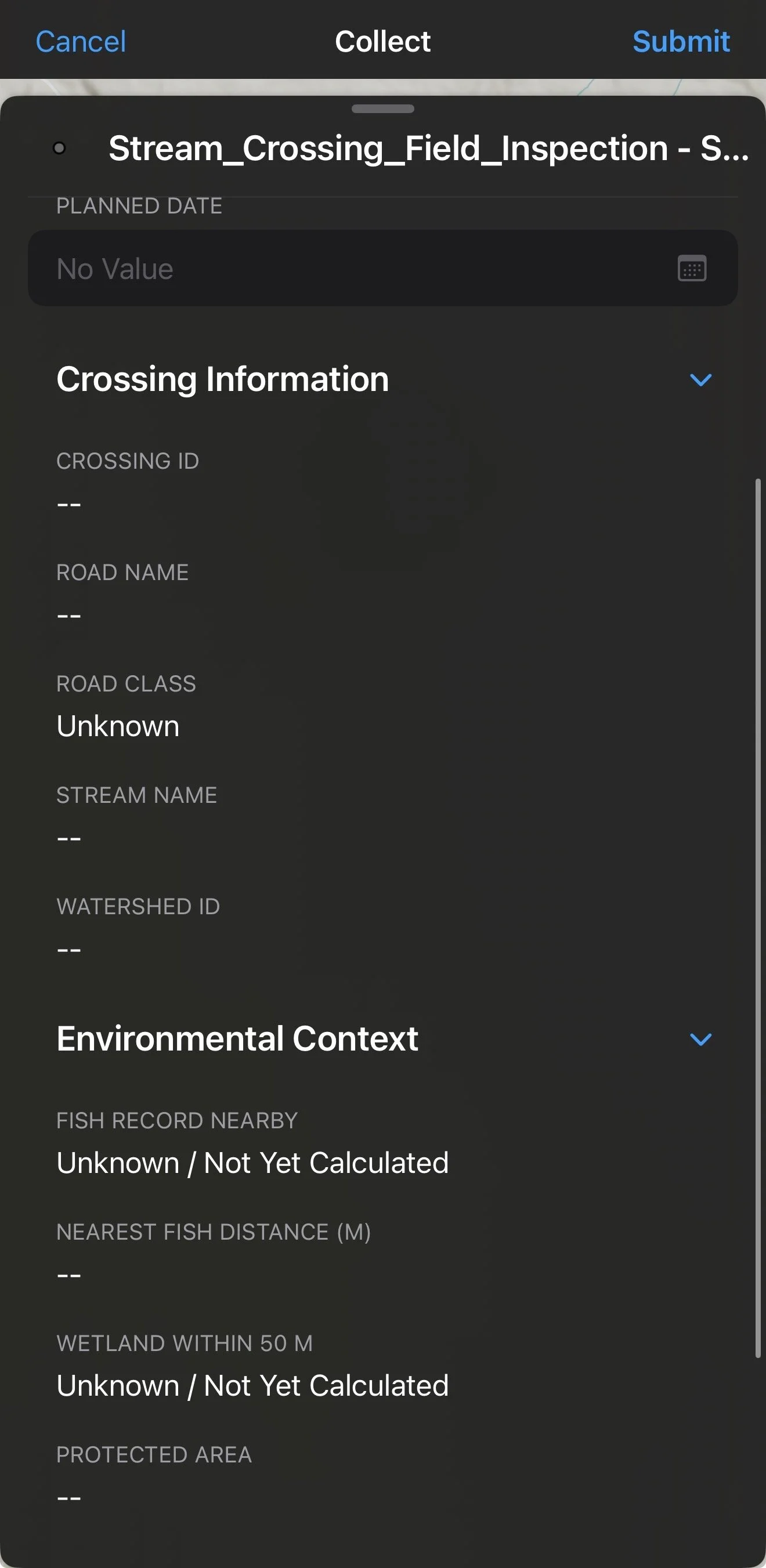This screenshot has width=766, height=1568.
Task: Tap the point feature symbol icon
Action: [59, 148]
